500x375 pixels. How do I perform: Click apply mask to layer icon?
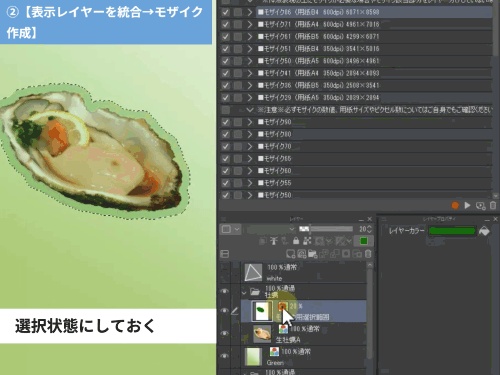coord(357,254)
